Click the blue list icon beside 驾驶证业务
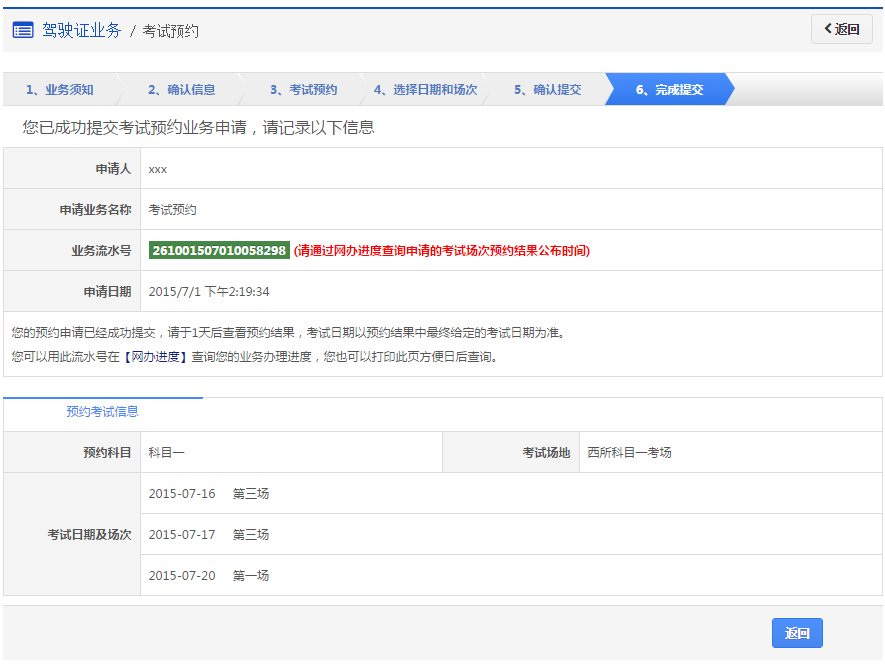This screenshot has width=885, height=666. [x=21, y=29]
